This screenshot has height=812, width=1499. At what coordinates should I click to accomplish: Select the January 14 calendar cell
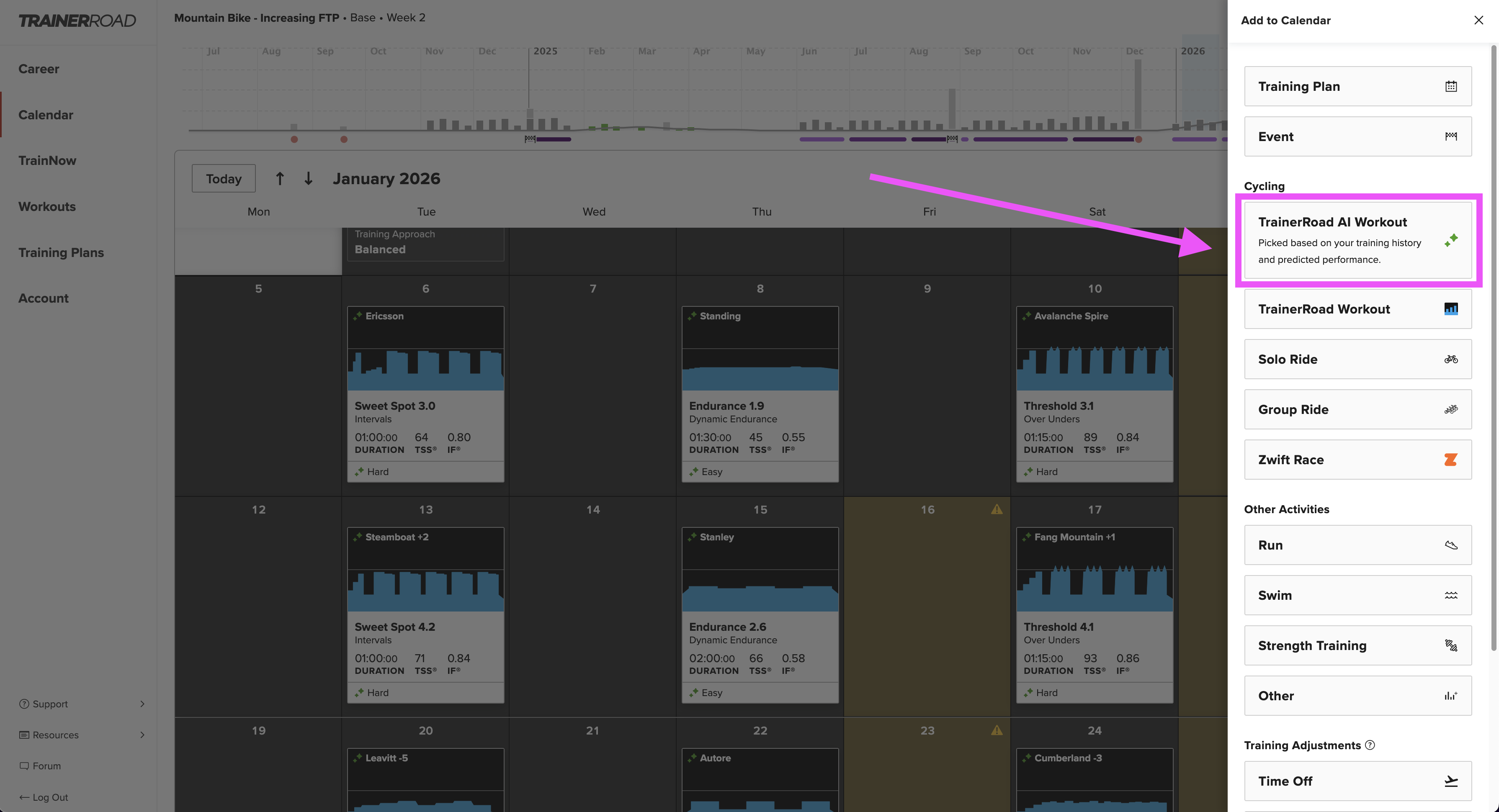(x=592, y=606)
